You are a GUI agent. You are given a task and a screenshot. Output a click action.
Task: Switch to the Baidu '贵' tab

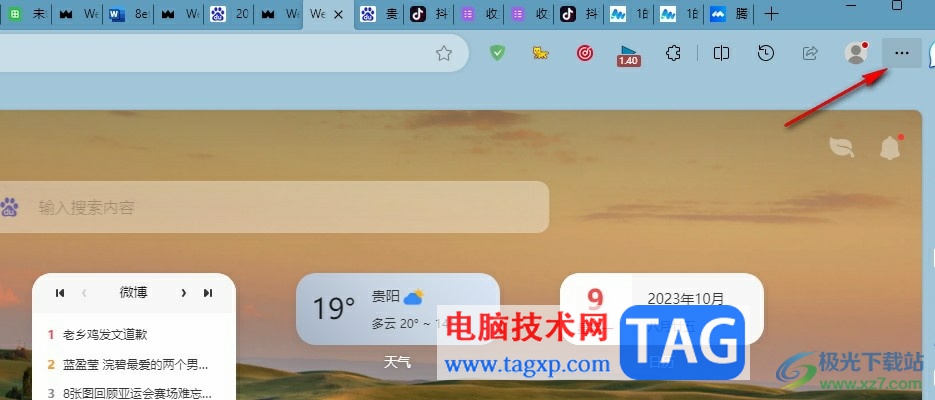point(380,14)
